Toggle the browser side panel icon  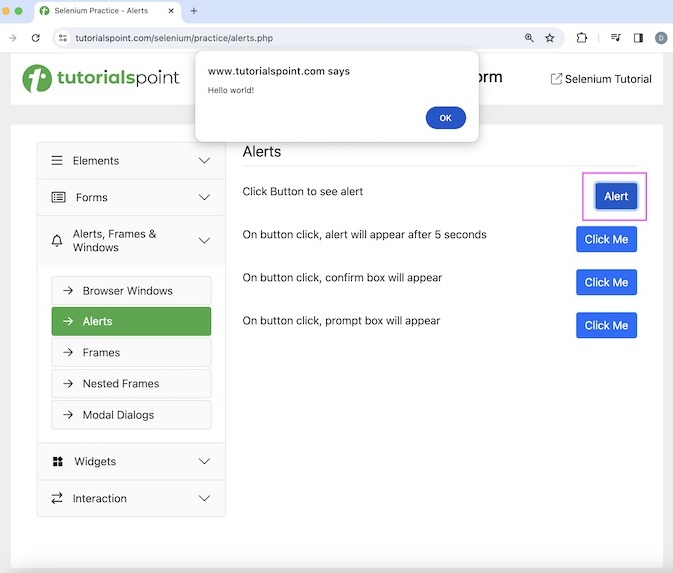pos(638,38)
